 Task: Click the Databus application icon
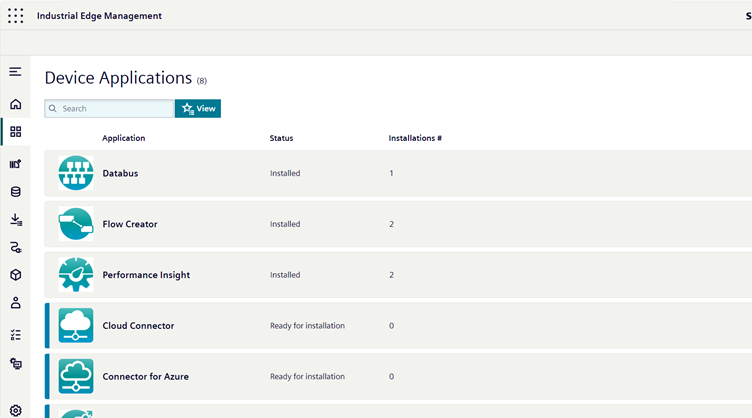[x=76, y=173]
